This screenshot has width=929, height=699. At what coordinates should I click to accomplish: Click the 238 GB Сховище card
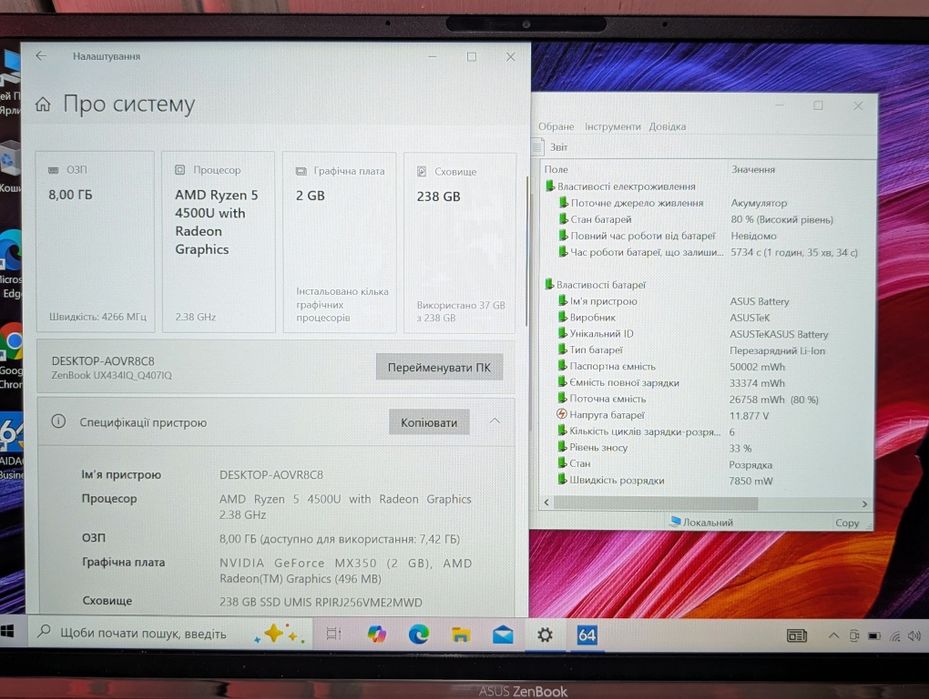(x=460, y=243)
